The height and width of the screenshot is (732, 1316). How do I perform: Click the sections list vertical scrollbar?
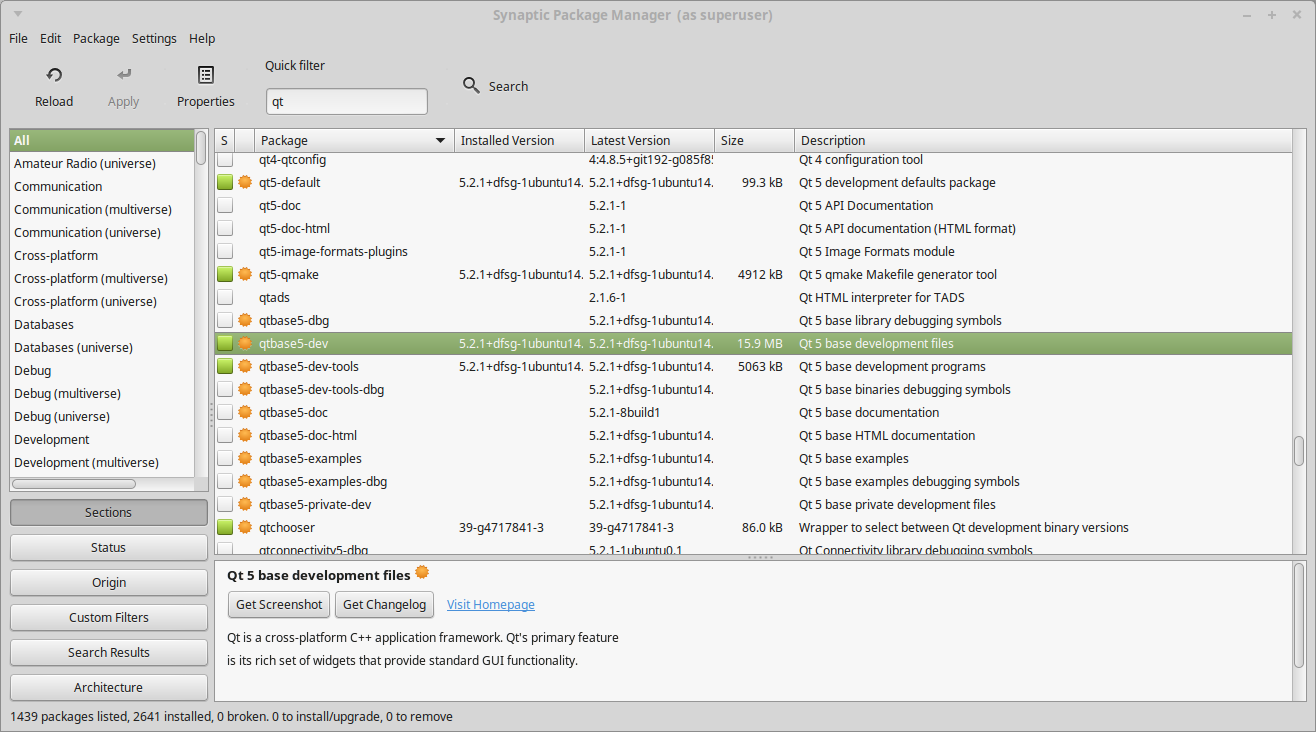click(x=201, y=148)
